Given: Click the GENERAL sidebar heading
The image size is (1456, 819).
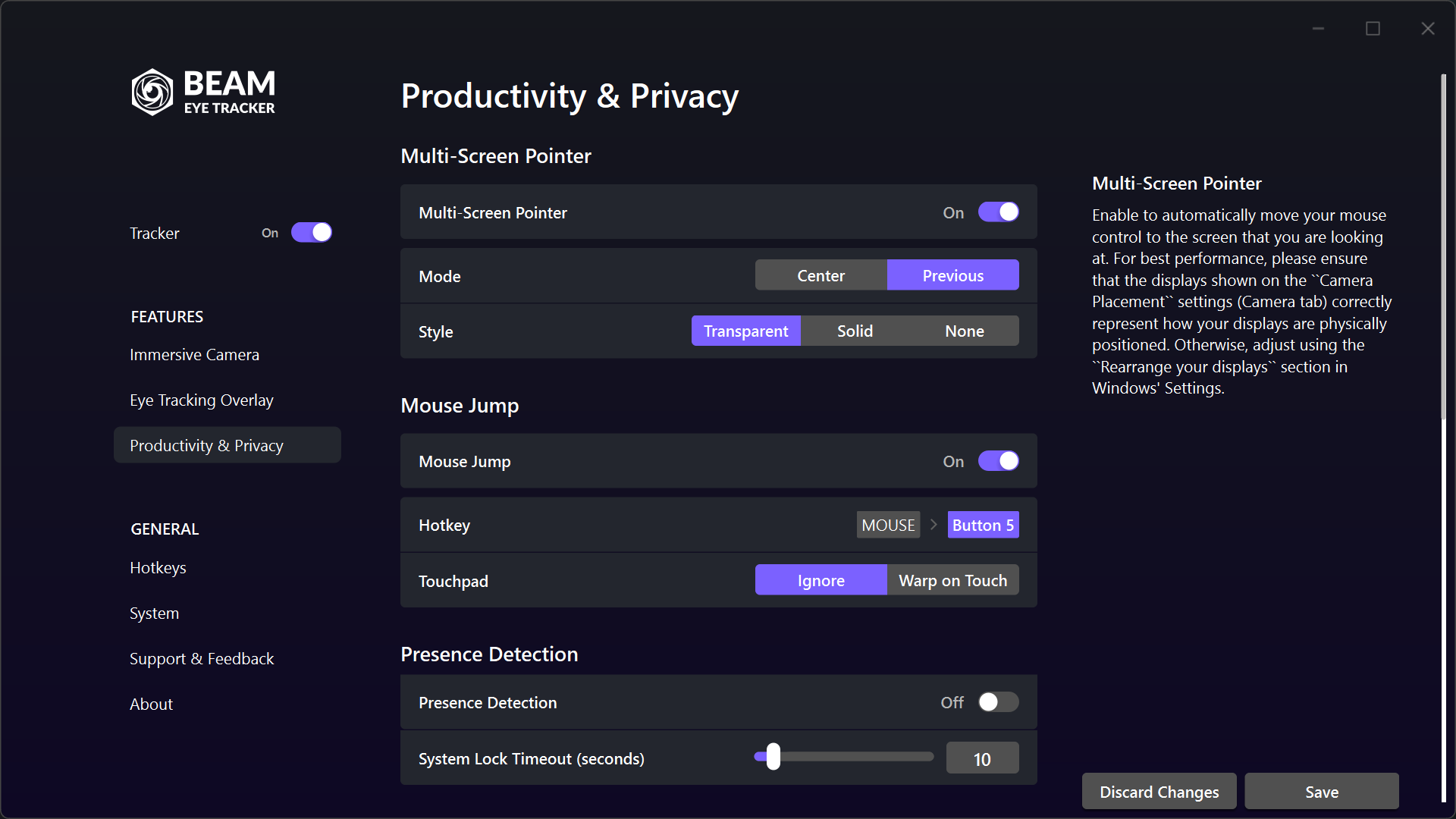Looking at the screenshot, I should (165, 529).
